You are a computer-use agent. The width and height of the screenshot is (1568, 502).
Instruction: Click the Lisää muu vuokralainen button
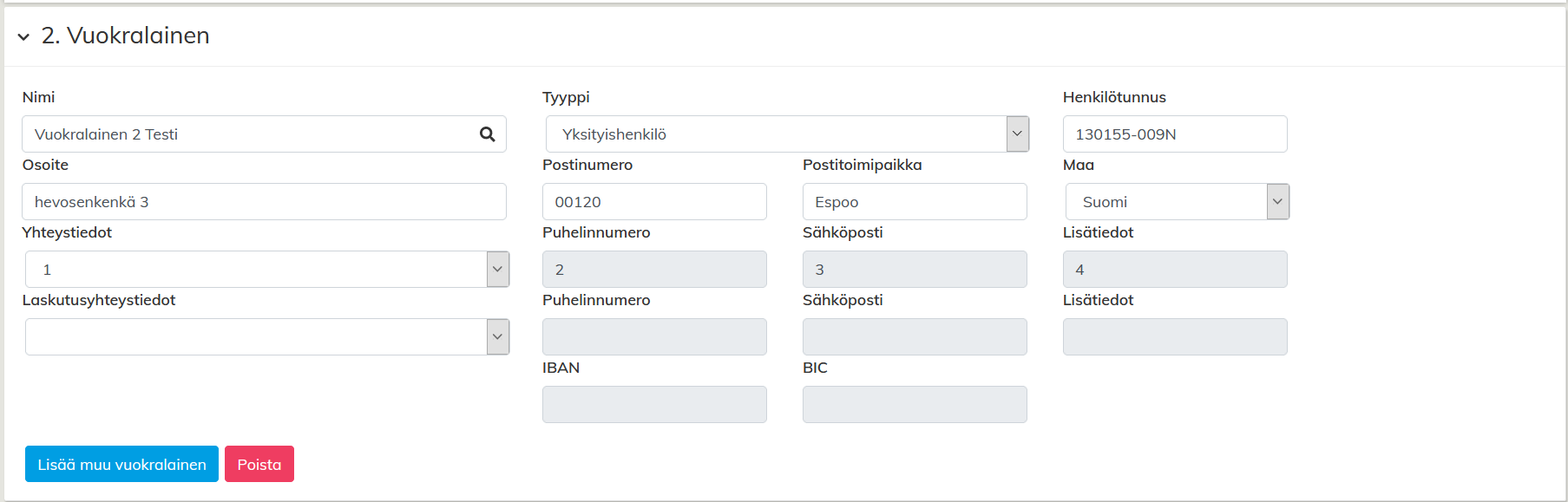coord(121,465)
